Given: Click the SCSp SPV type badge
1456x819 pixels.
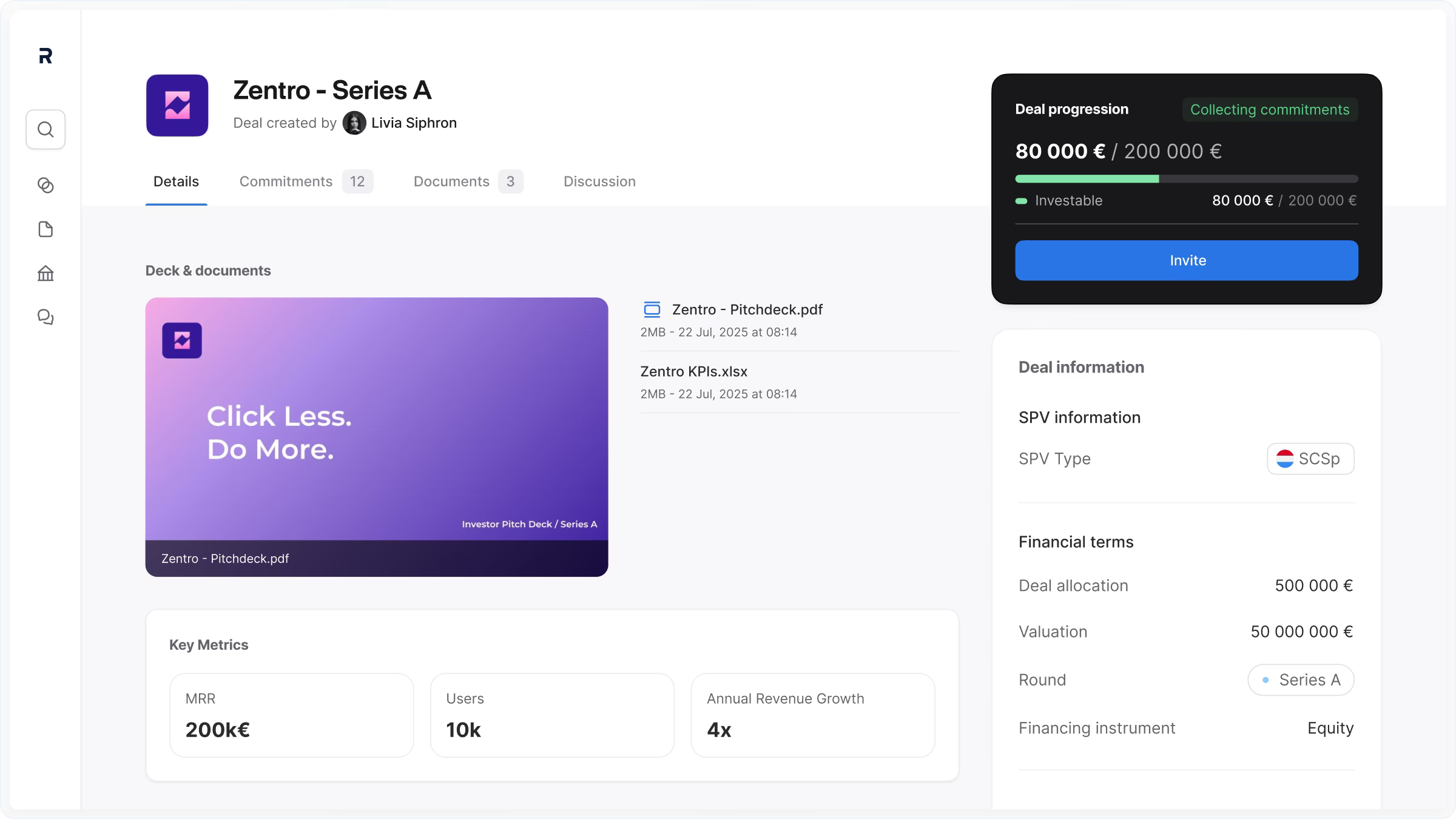Looking at the screenshot, I should pos(1310,459).
